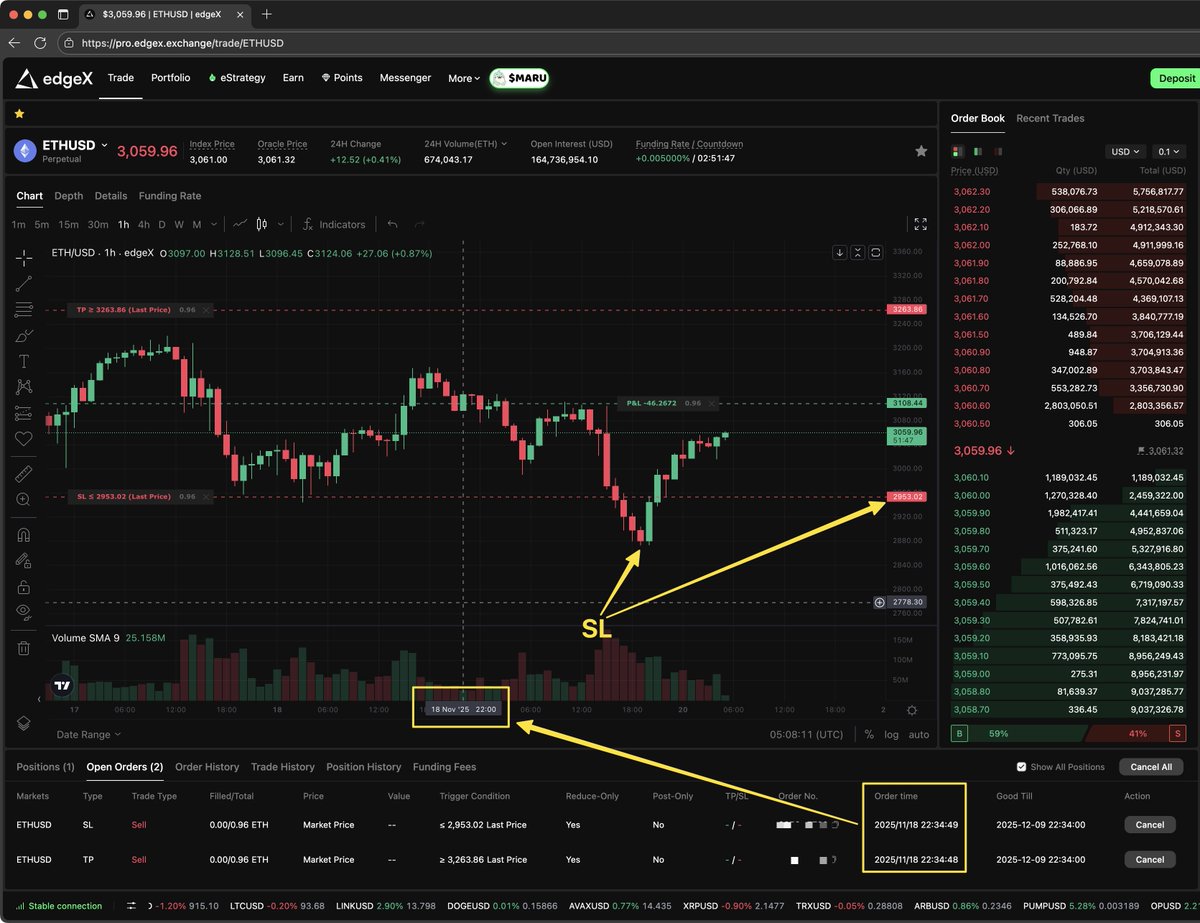Viewport: 1200px width, 923px height.
Task: Click the line chart compare icon
Action: point(240,225)
